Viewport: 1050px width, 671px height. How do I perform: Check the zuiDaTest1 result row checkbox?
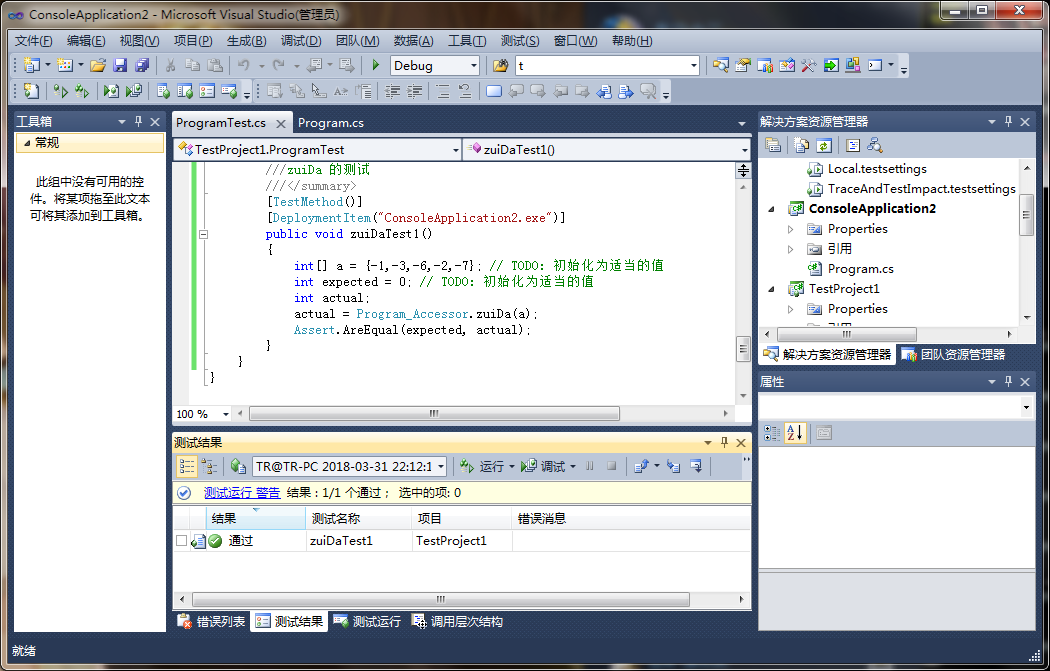181,541
